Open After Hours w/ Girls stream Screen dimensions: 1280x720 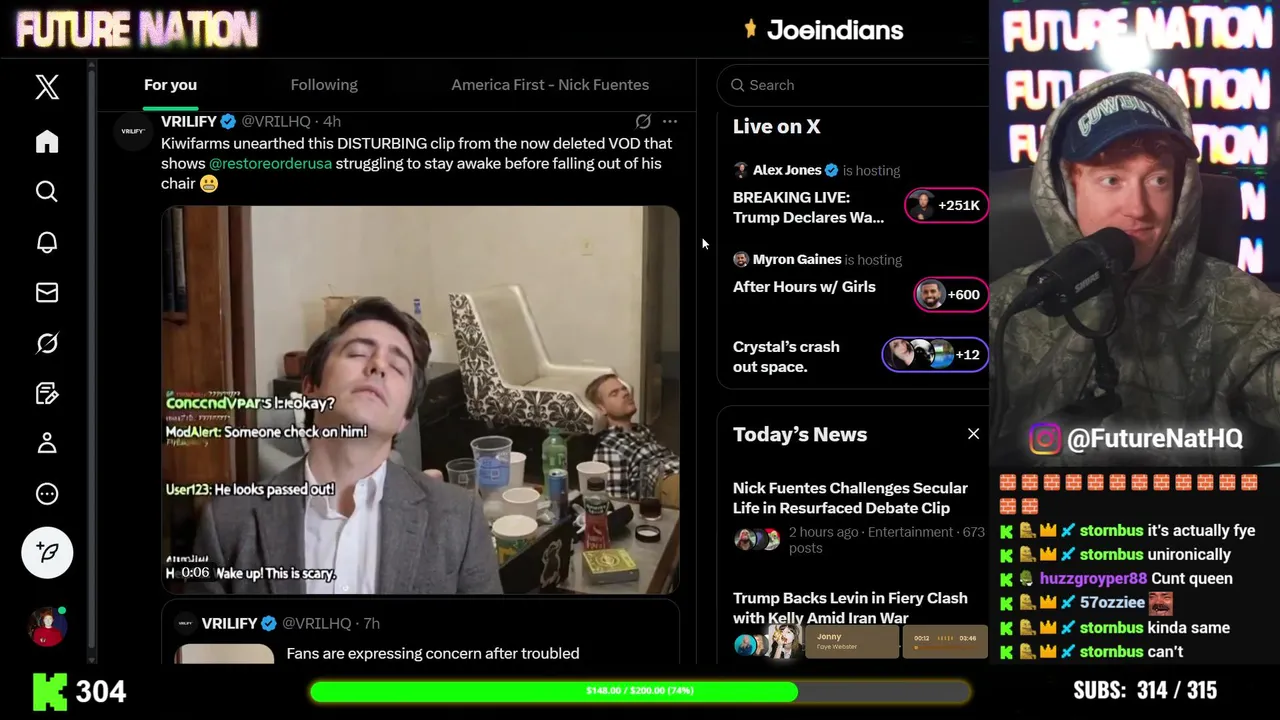[804, 287]
